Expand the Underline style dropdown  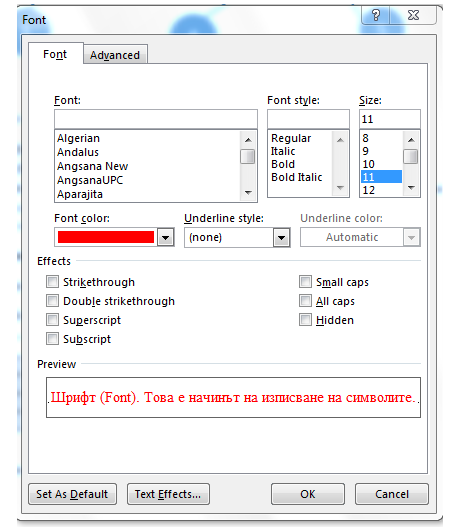[281, 237]
